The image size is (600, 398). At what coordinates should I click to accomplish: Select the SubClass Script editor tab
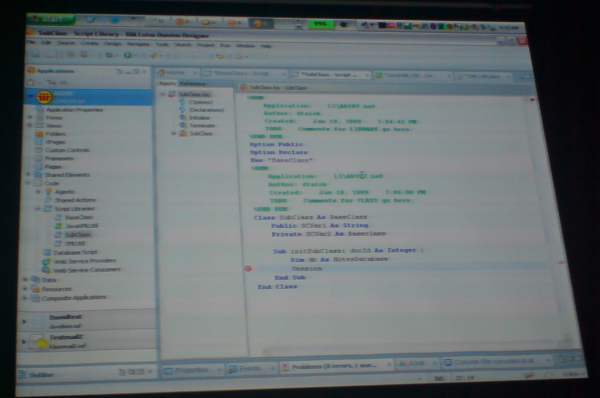pos(329,75)
